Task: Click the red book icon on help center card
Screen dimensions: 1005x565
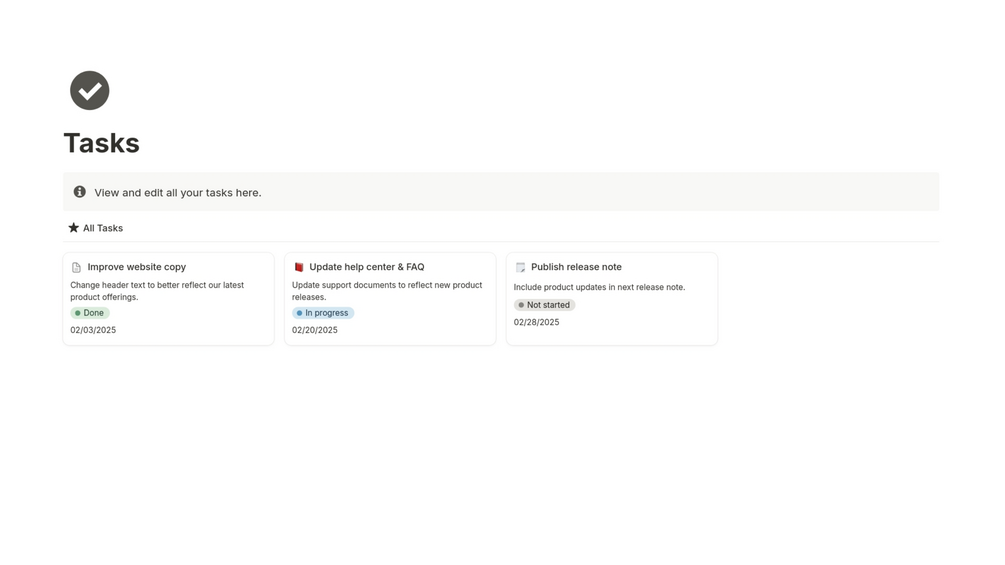Action: pos(298,268)
